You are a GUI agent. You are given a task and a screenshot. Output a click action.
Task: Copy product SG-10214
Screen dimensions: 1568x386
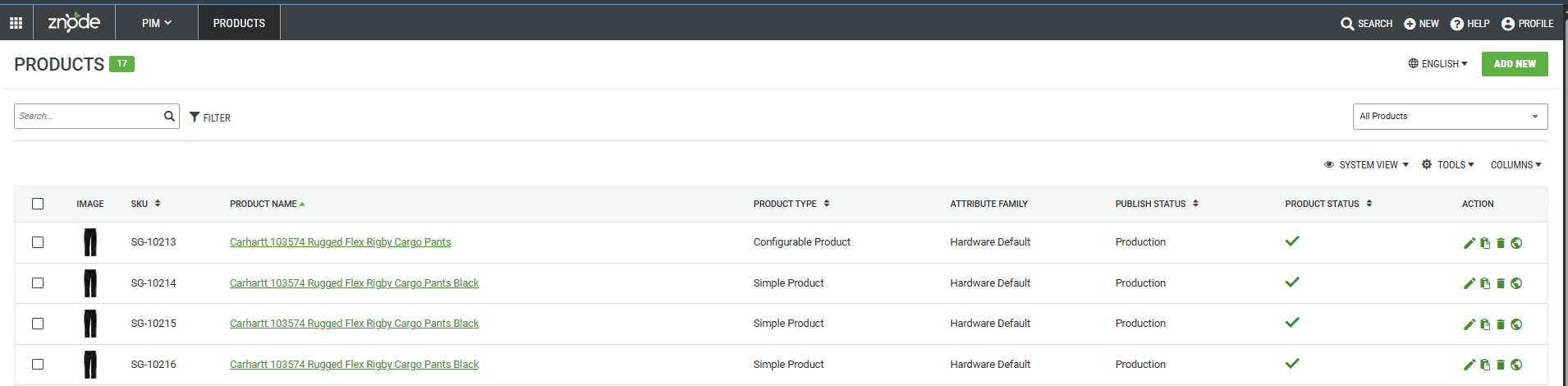pyautogui.click(x=1485, y=283)
